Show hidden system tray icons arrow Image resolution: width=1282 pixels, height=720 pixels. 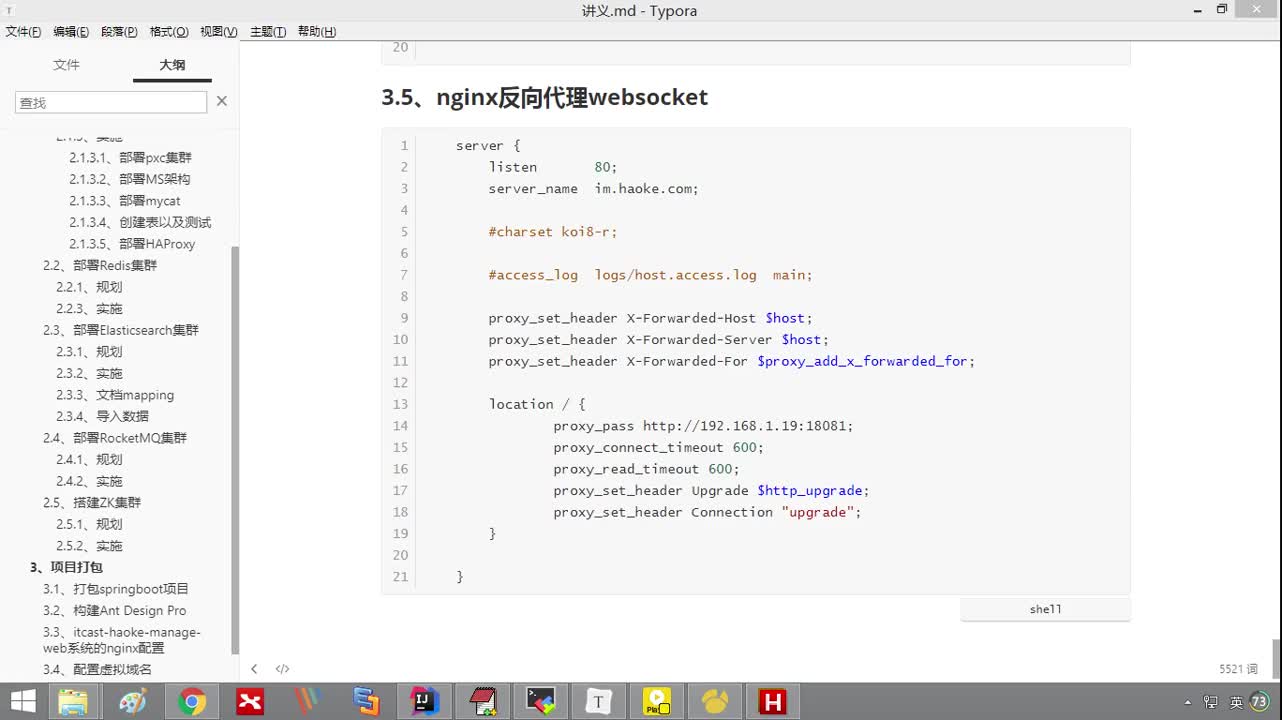pos(1187,702)
